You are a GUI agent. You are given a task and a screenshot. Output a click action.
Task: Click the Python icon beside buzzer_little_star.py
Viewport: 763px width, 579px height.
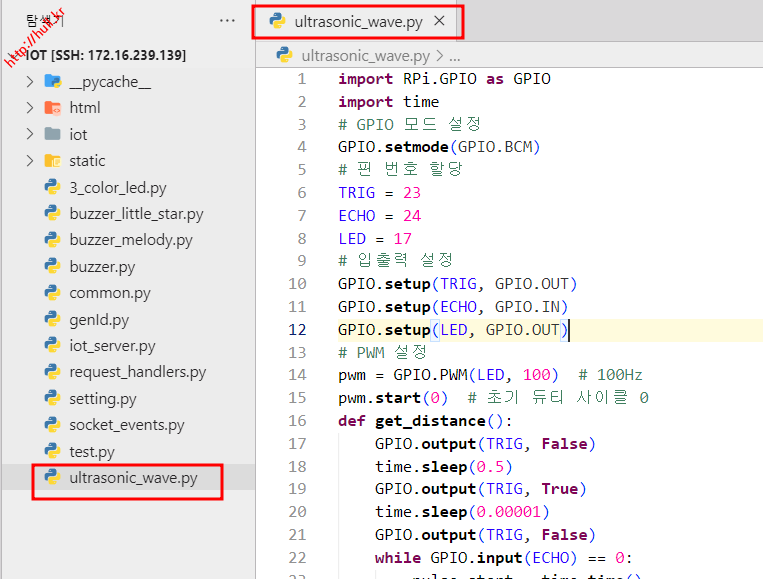pos(52,214)
